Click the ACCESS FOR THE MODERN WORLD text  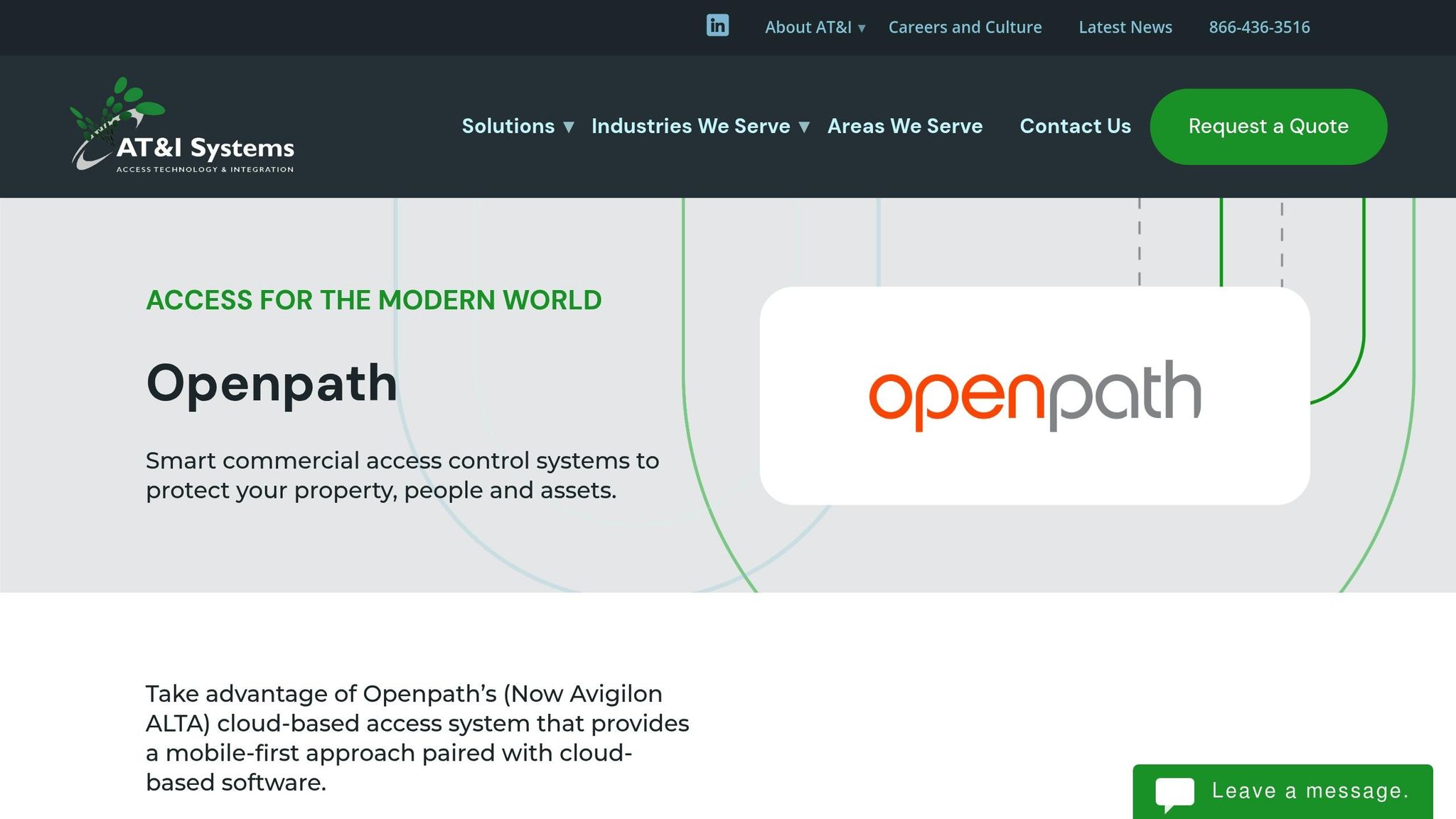pos(373,299)
